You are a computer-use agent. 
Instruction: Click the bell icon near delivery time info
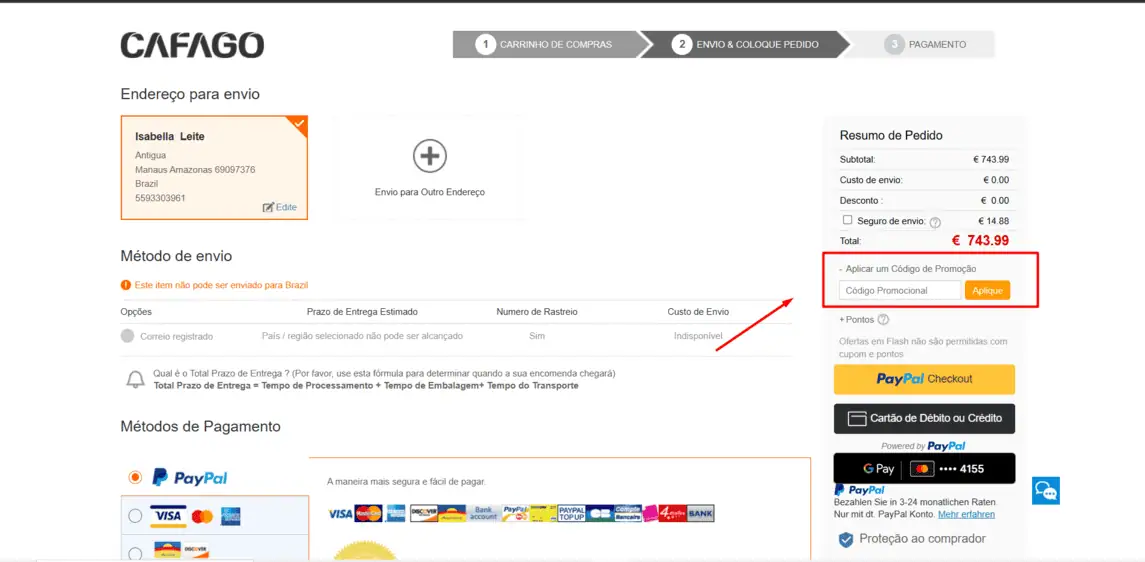pyautogui.click(x=136, y=379)
